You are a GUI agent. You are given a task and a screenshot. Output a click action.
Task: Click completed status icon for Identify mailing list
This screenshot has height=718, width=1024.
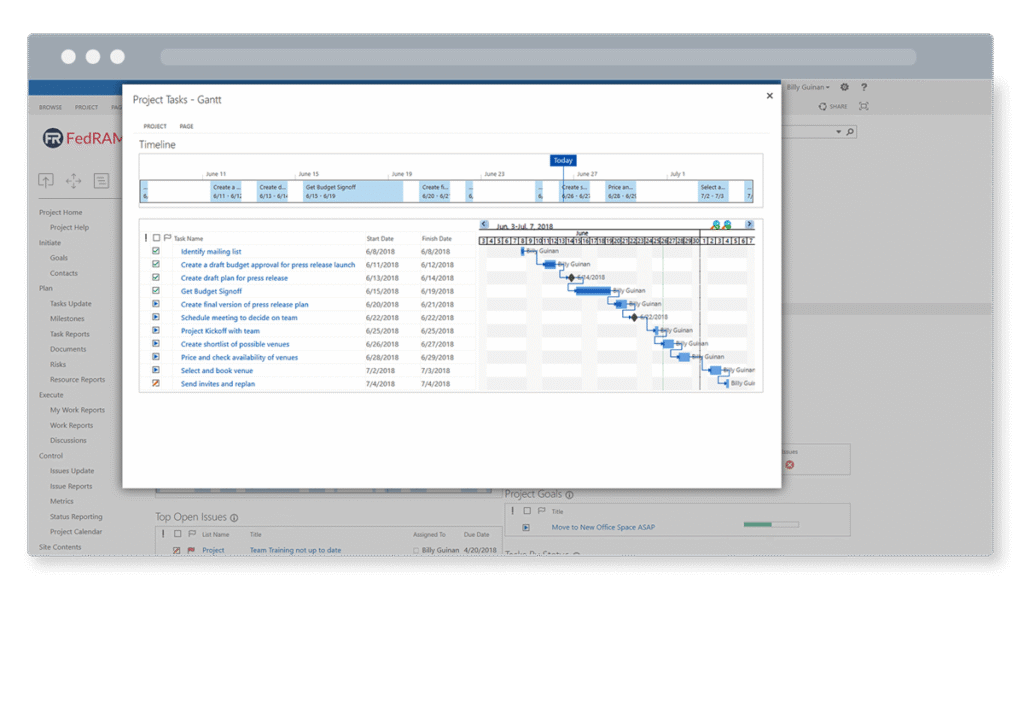tap(156, 252)
